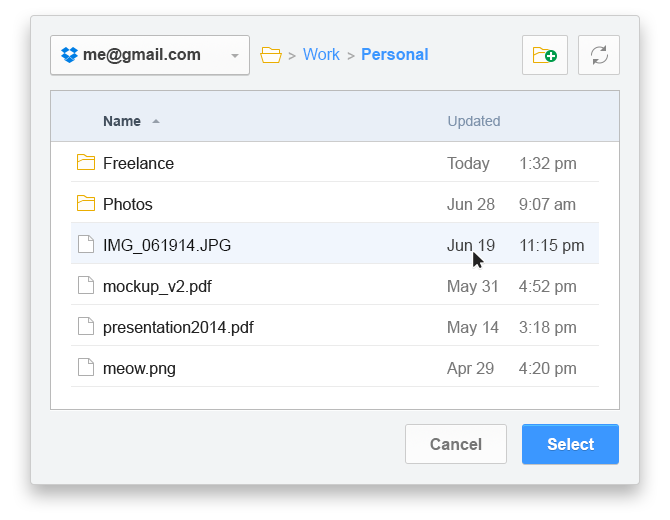Toggle the Name column sort arrow
Screen dimensions: 670x520
point(156,121)
